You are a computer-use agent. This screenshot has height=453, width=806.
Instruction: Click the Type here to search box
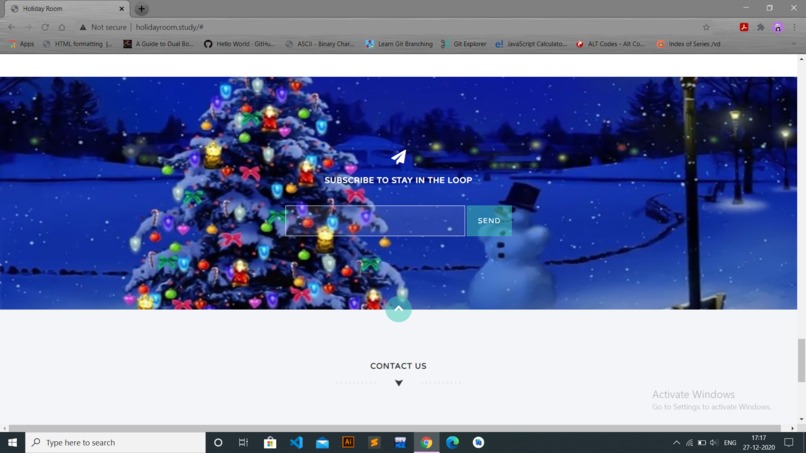(x=116, y=442)
